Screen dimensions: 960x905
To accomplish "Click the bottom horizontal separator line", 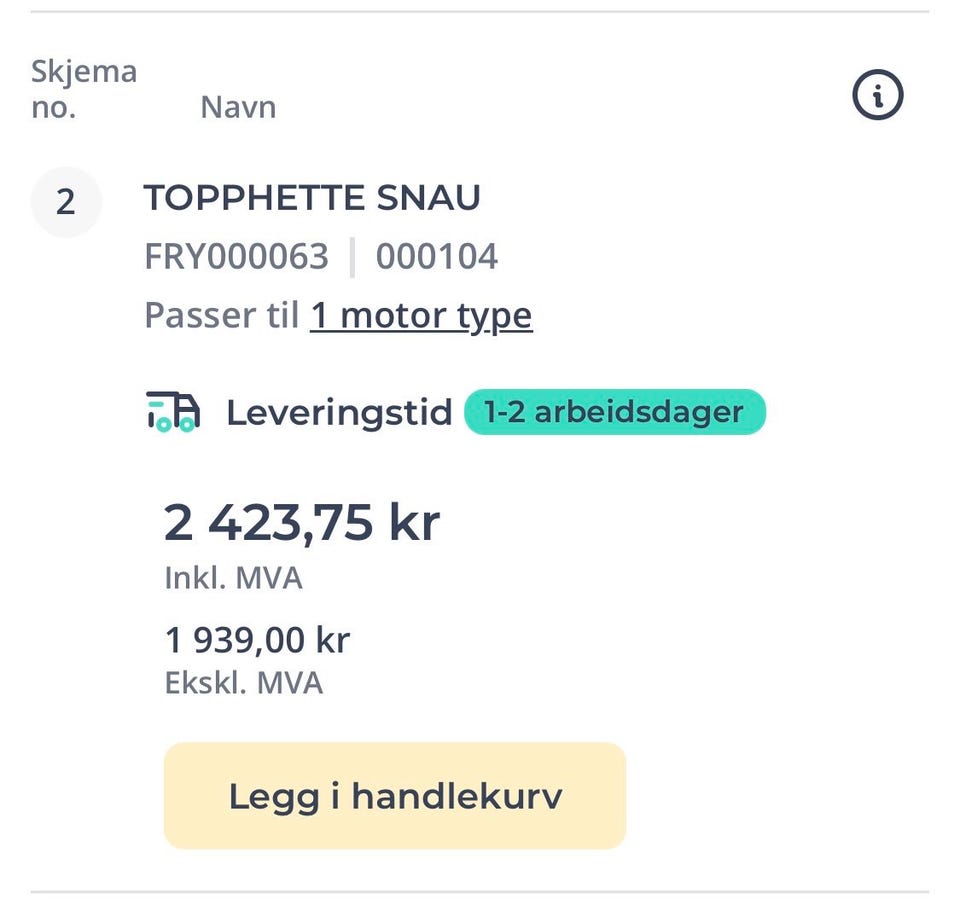I will 480,891.
